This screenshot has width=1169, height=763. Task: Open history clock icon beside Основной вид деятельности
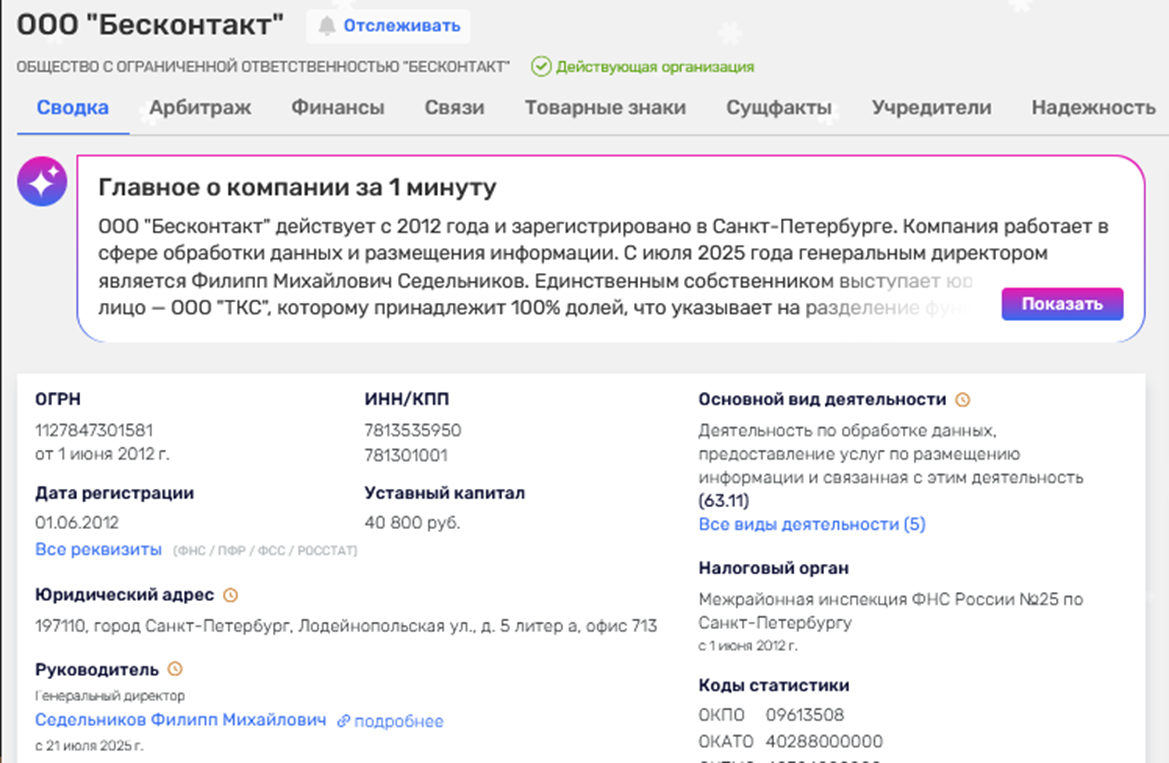pos(962,400)
